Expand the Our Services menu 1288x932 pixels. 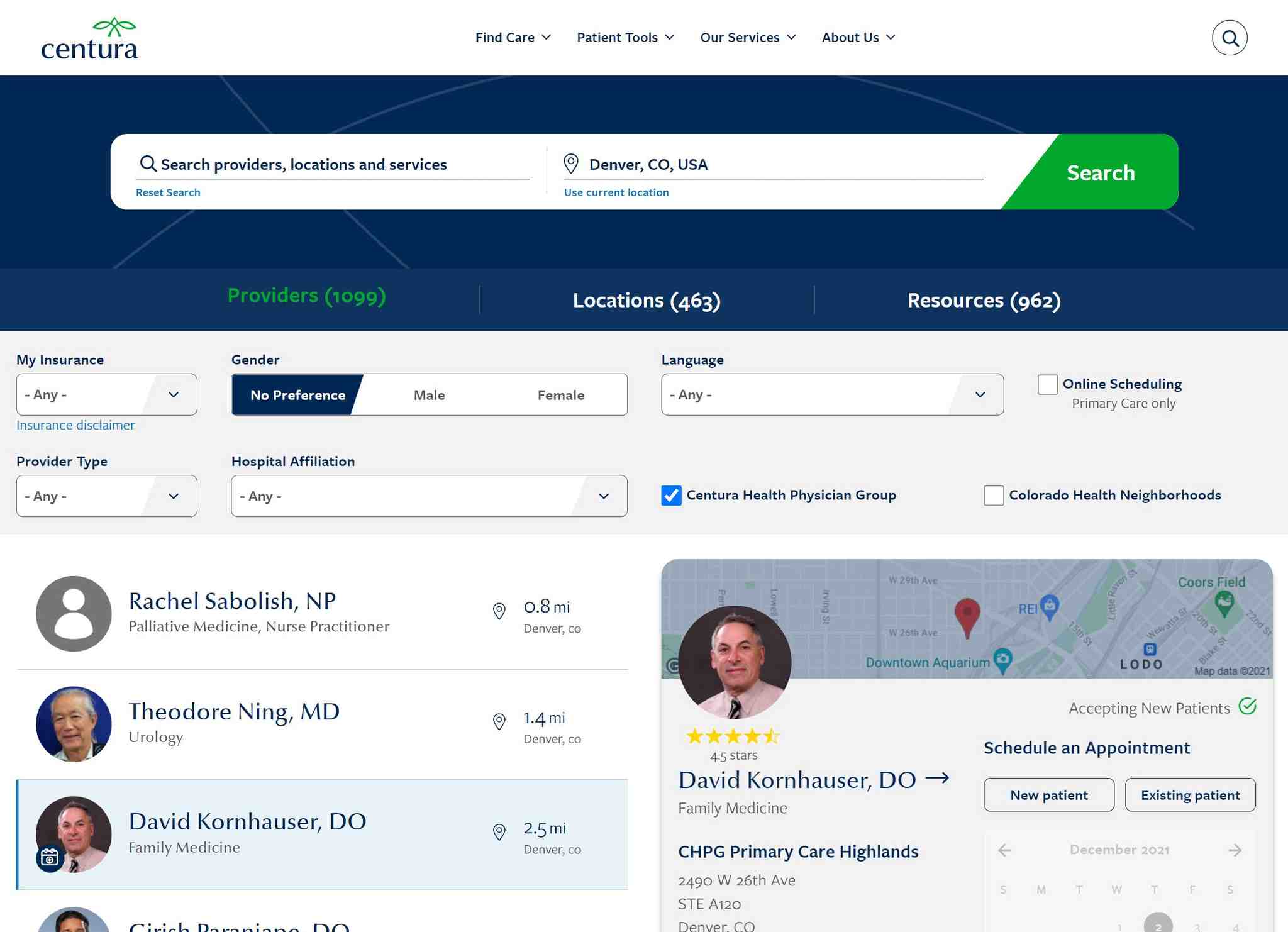pyautogui.click(x=748, y=38)
